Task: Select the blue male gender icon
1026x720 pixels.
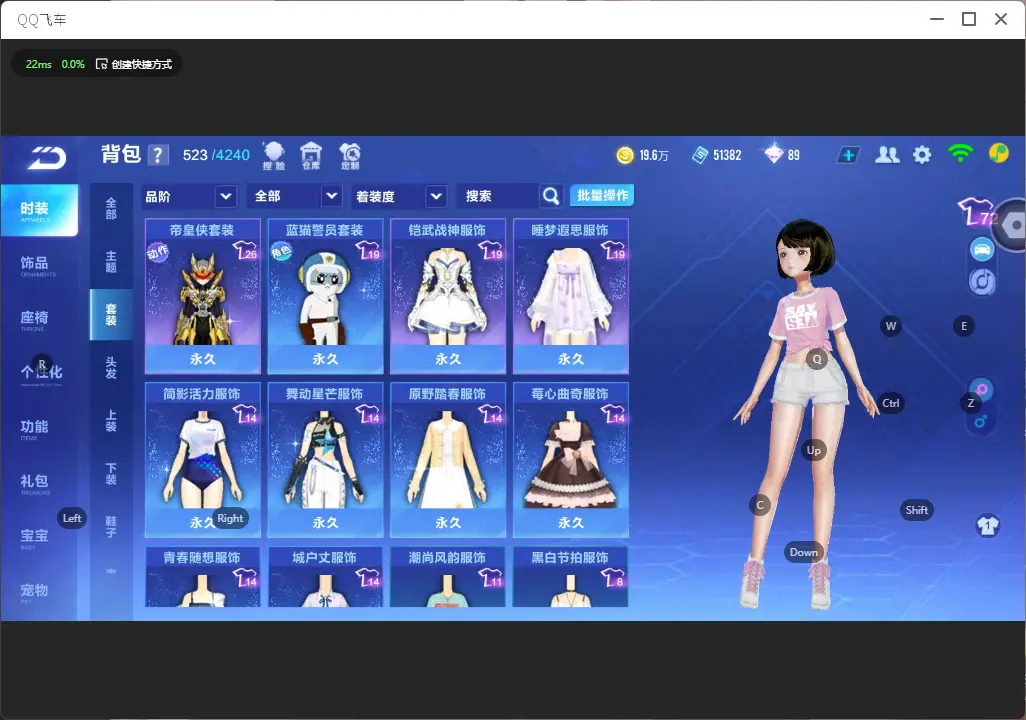Action: (x=981, y=421)
